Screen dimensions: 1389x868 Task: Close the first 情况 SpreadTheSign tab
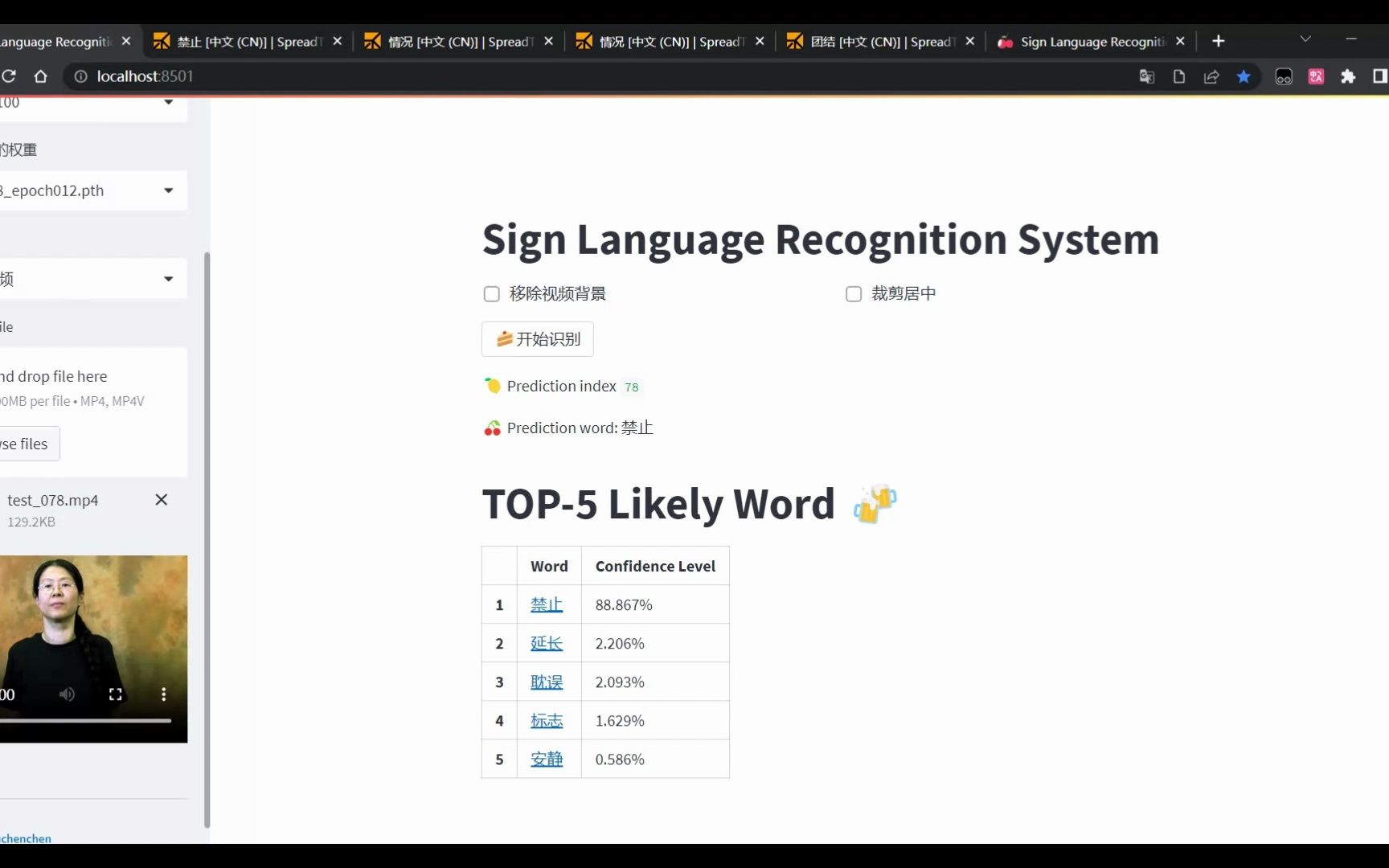coord(549,41)
